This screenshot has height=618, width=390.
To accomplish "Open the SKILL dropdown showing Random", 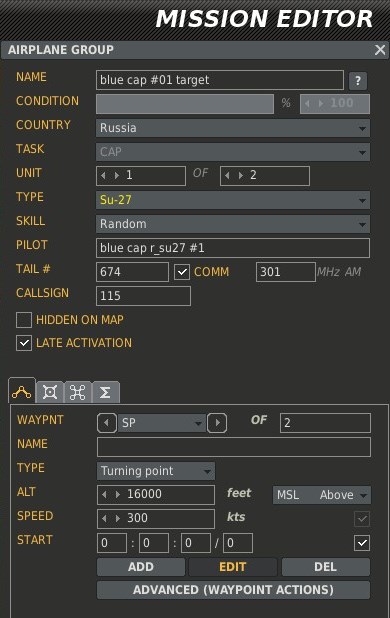I will [x=233, y=224].
